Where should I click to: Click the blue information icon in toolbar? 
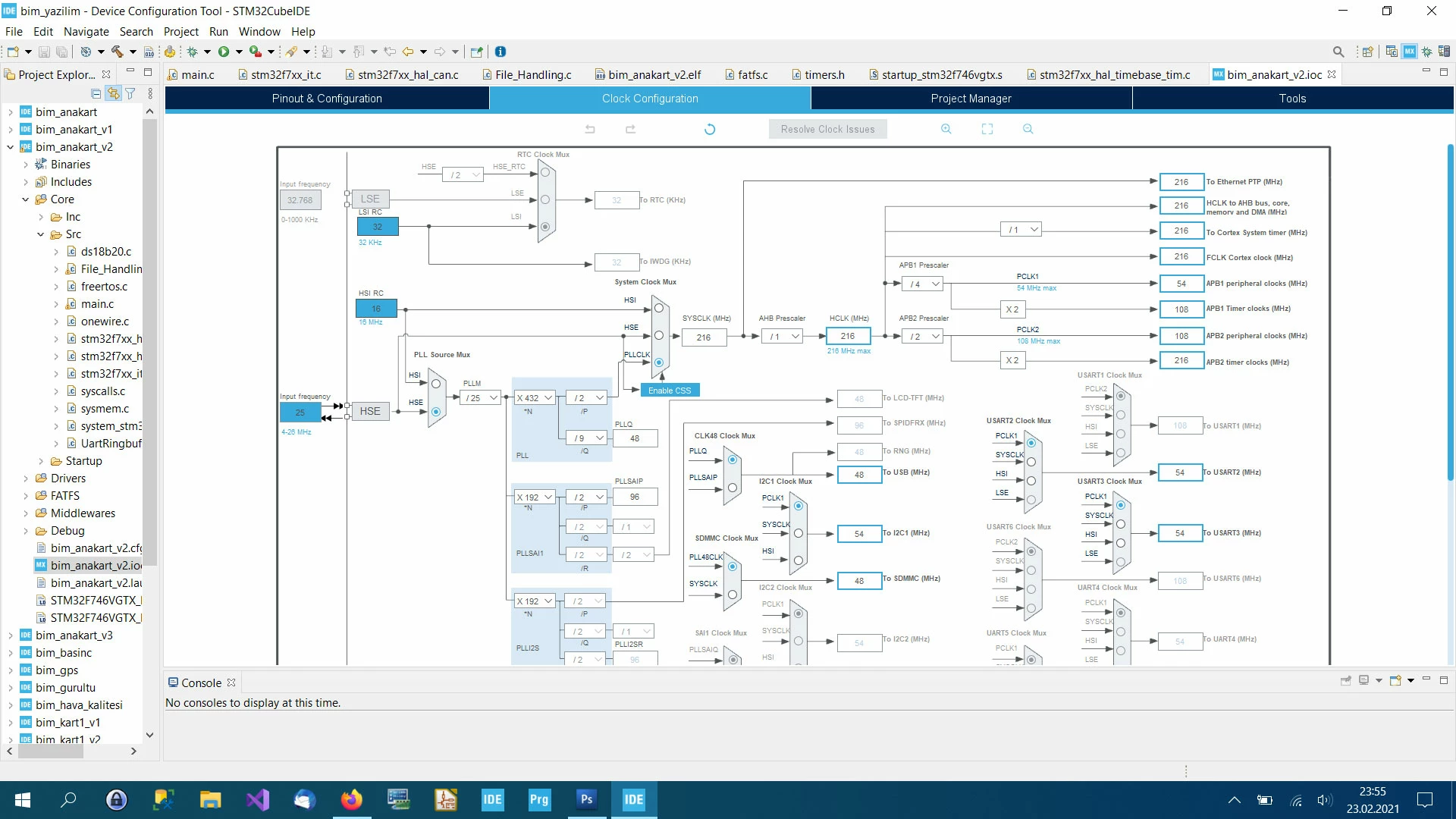[x=500, y=52]
